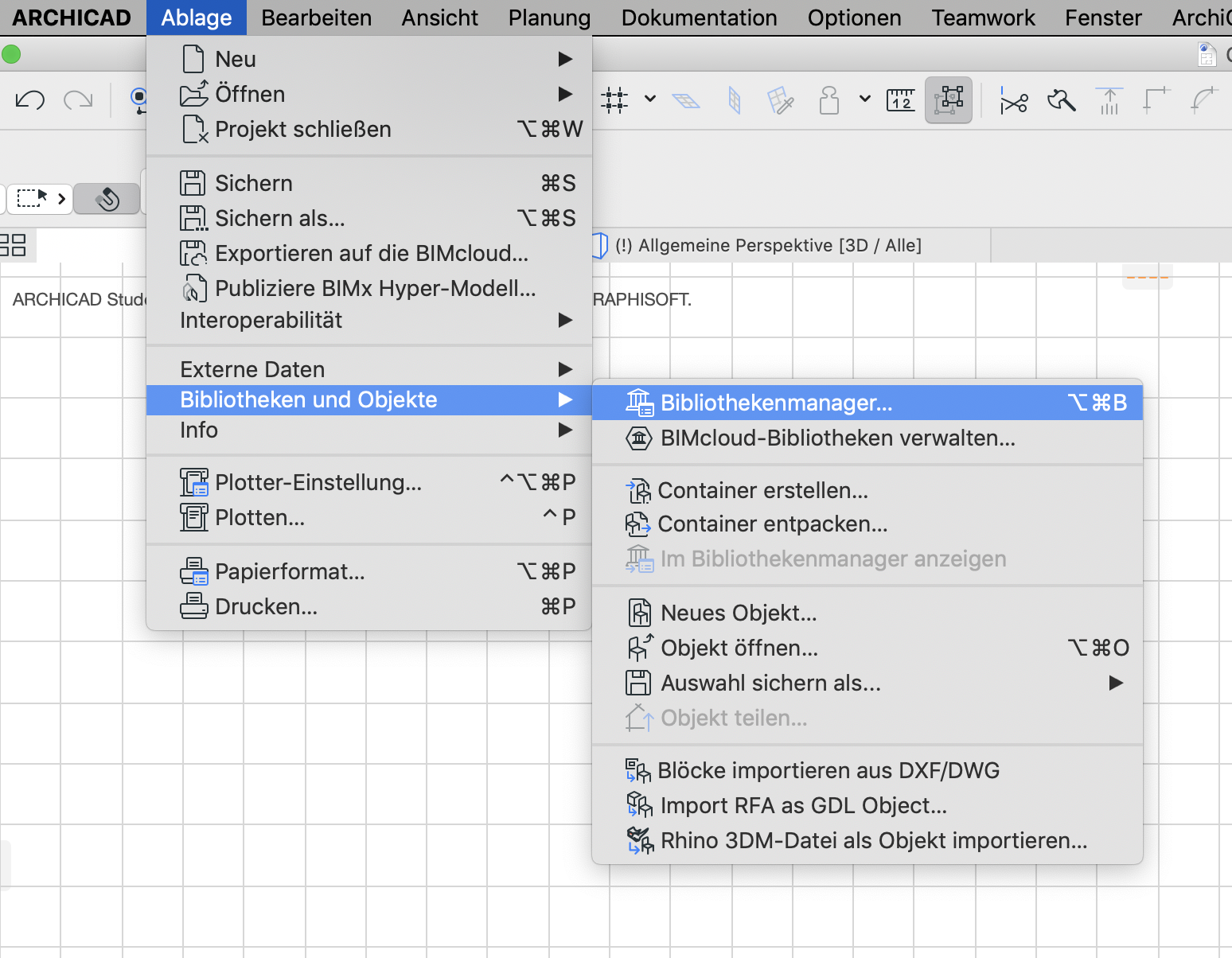The height and width of the screenshot is (958, 1232).
Task: Click the lock/person icon in toolbar
Action: click(x=829, y=100)
